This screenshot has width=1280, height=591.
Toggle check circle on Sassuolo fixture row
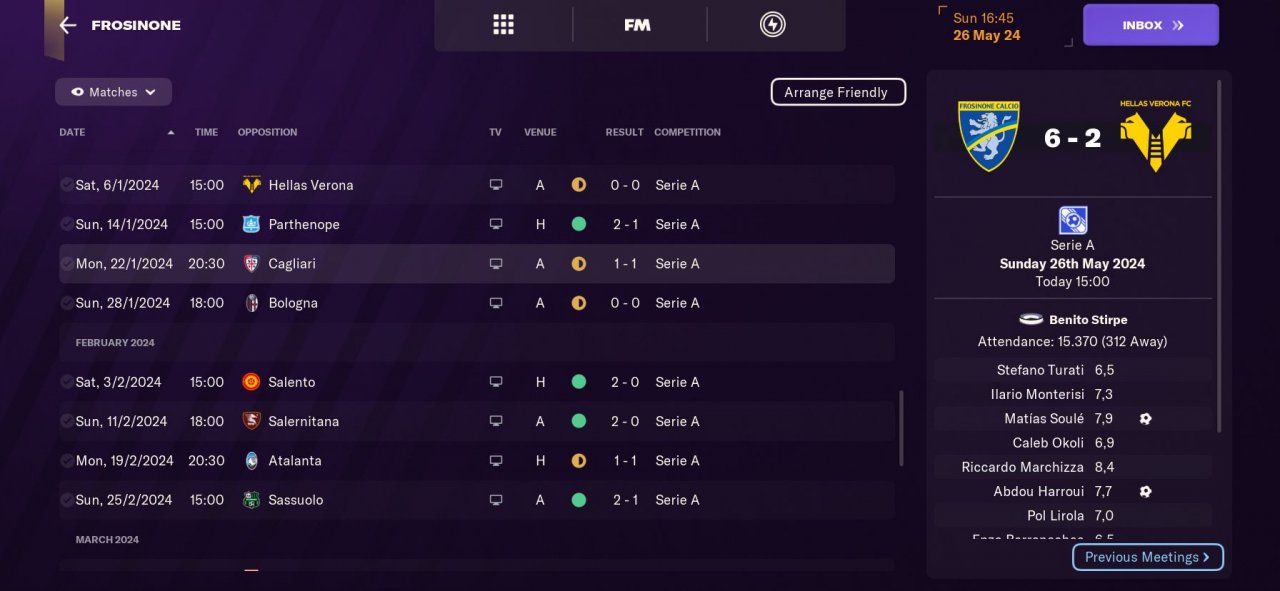coord(66,500)
